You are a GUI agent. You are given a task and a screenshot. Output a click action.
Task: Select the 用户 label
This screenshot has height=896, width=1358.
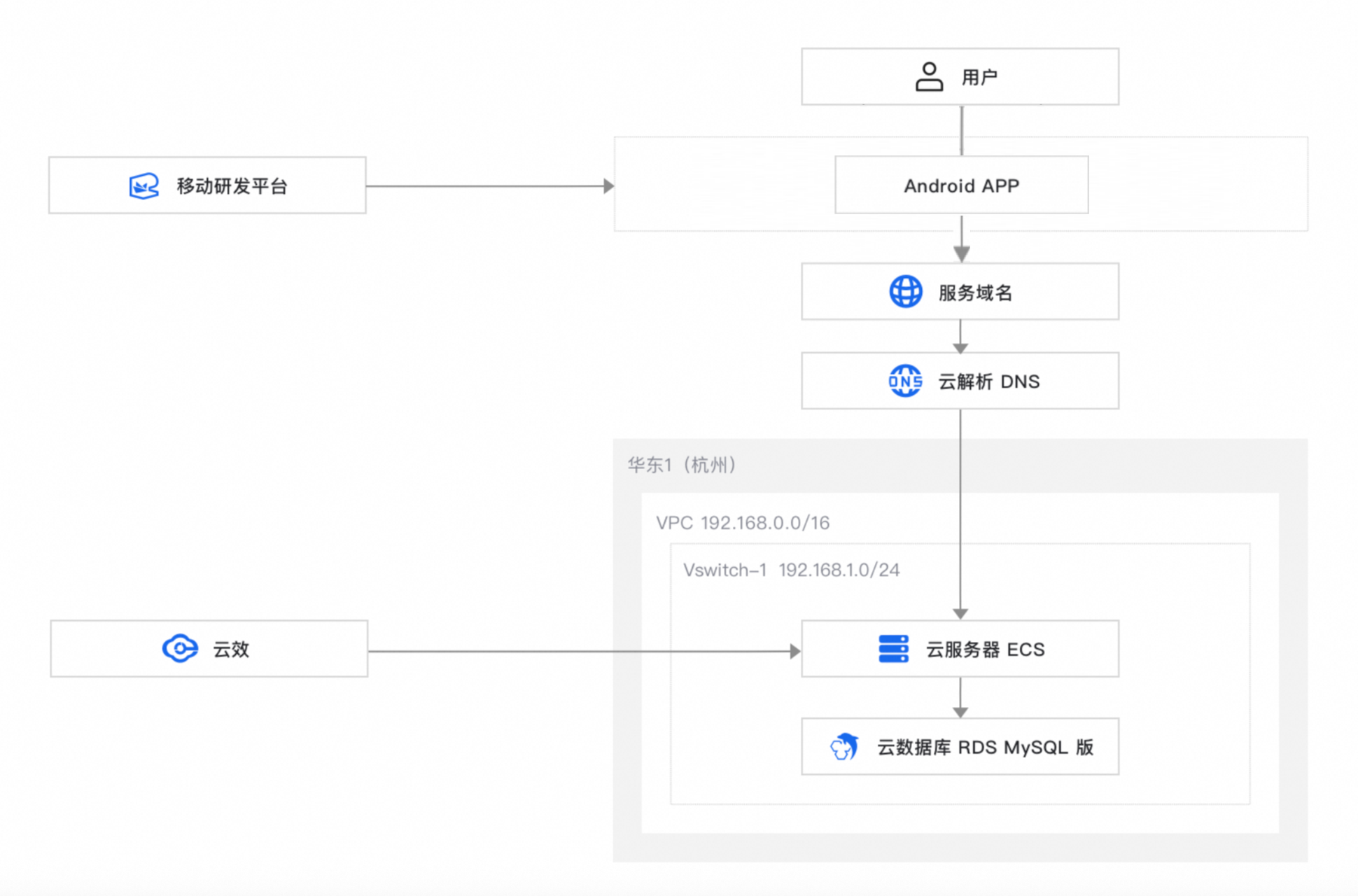(979, 77)
